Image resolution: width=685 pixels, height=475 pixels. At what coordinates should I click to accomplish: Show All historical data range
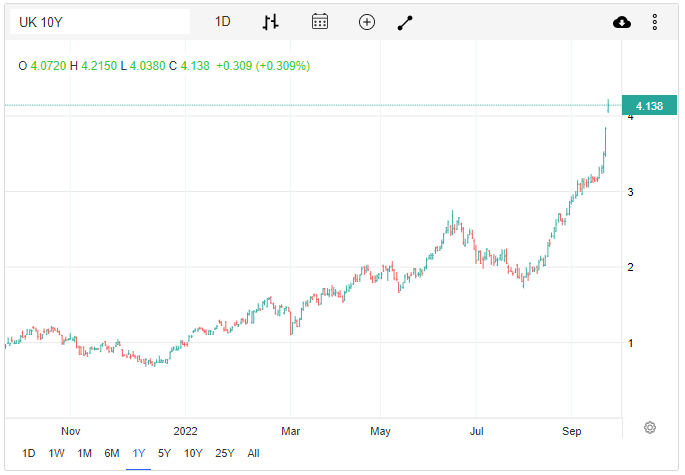253,453
